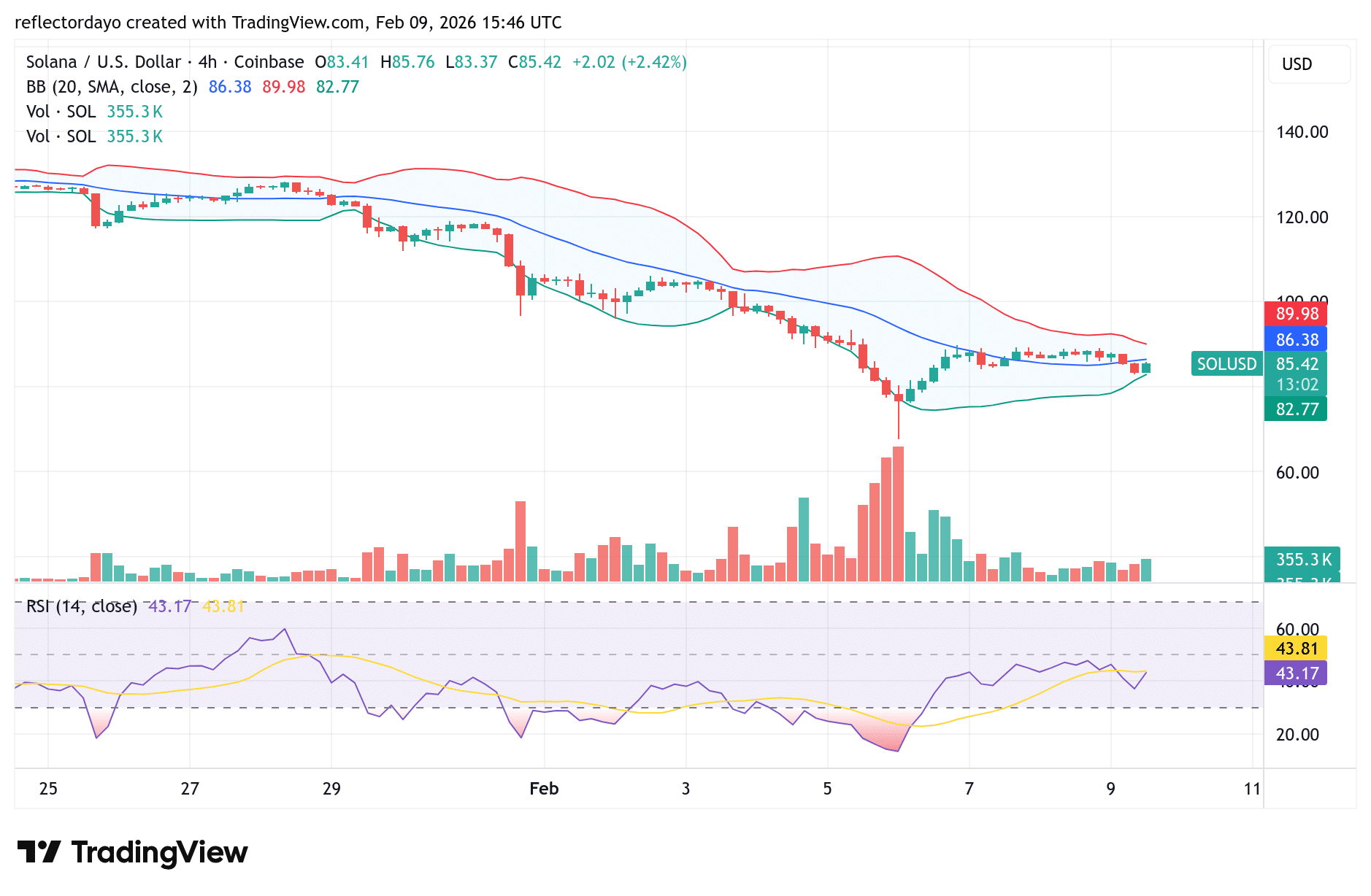Click the SOLUSD ticker tag on price scale
The image size is (1371, 896).
[1226, 363]
